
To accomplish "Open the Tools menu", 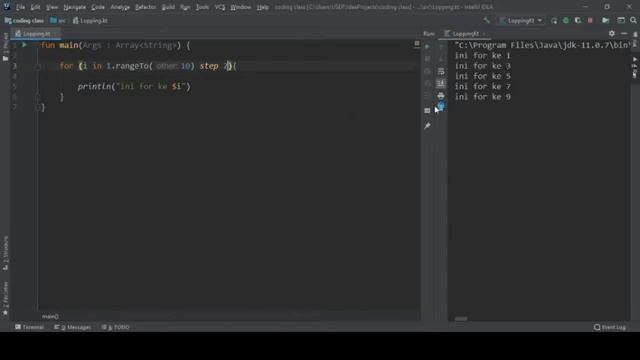I will coord(202,7).
